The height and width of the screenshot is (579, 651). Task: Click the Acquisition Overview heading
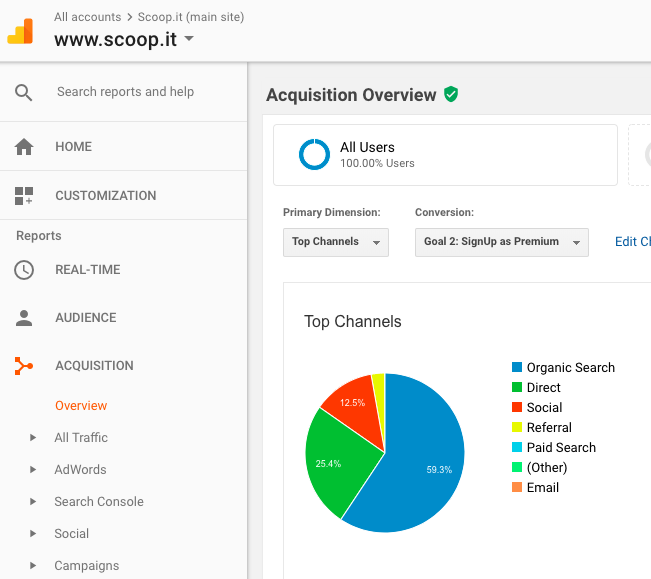tap(351, 95)
